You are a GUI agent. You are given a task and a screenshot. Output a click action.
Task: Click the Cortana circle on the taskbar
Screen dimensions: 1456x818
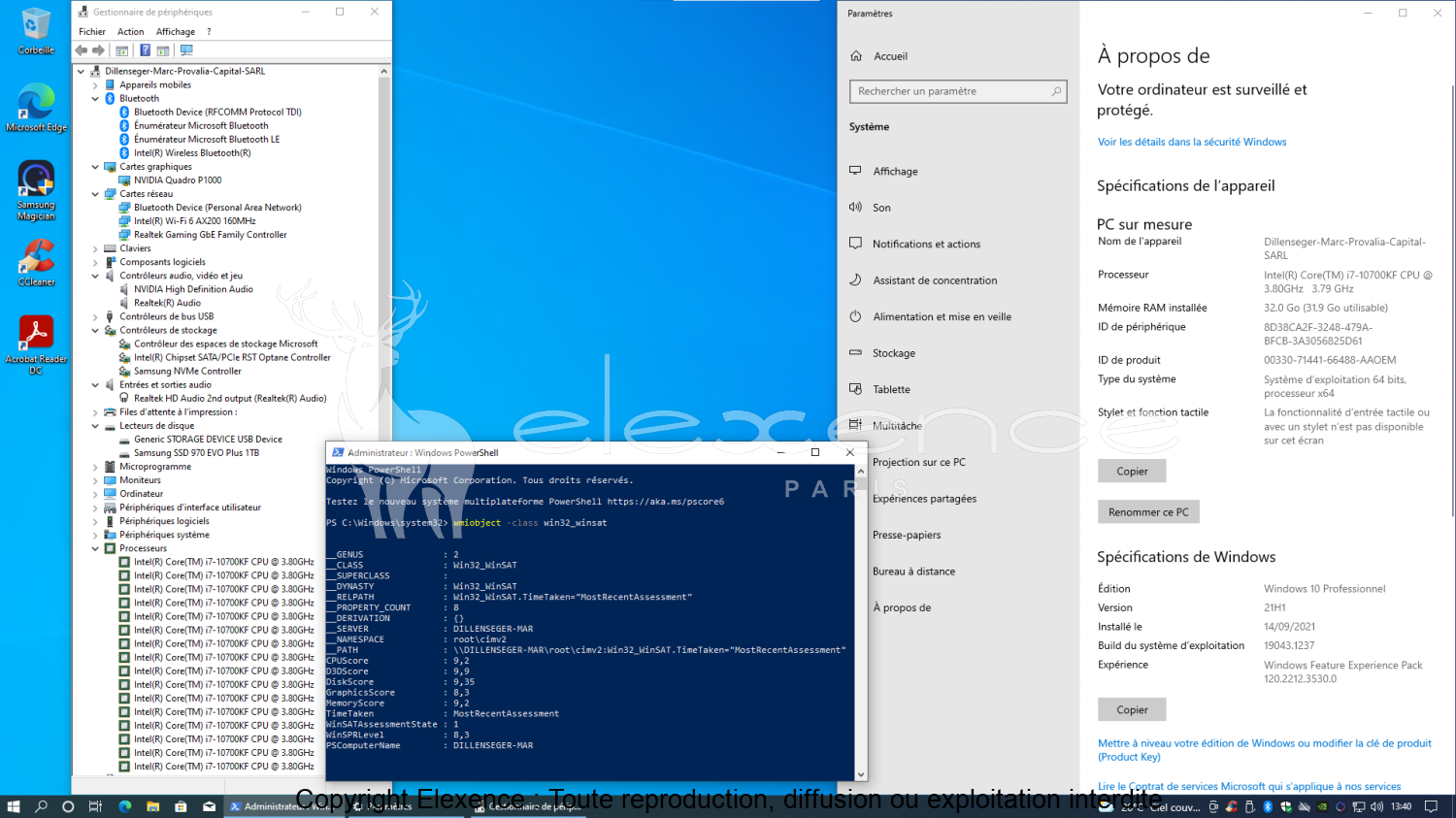[68, 806]
